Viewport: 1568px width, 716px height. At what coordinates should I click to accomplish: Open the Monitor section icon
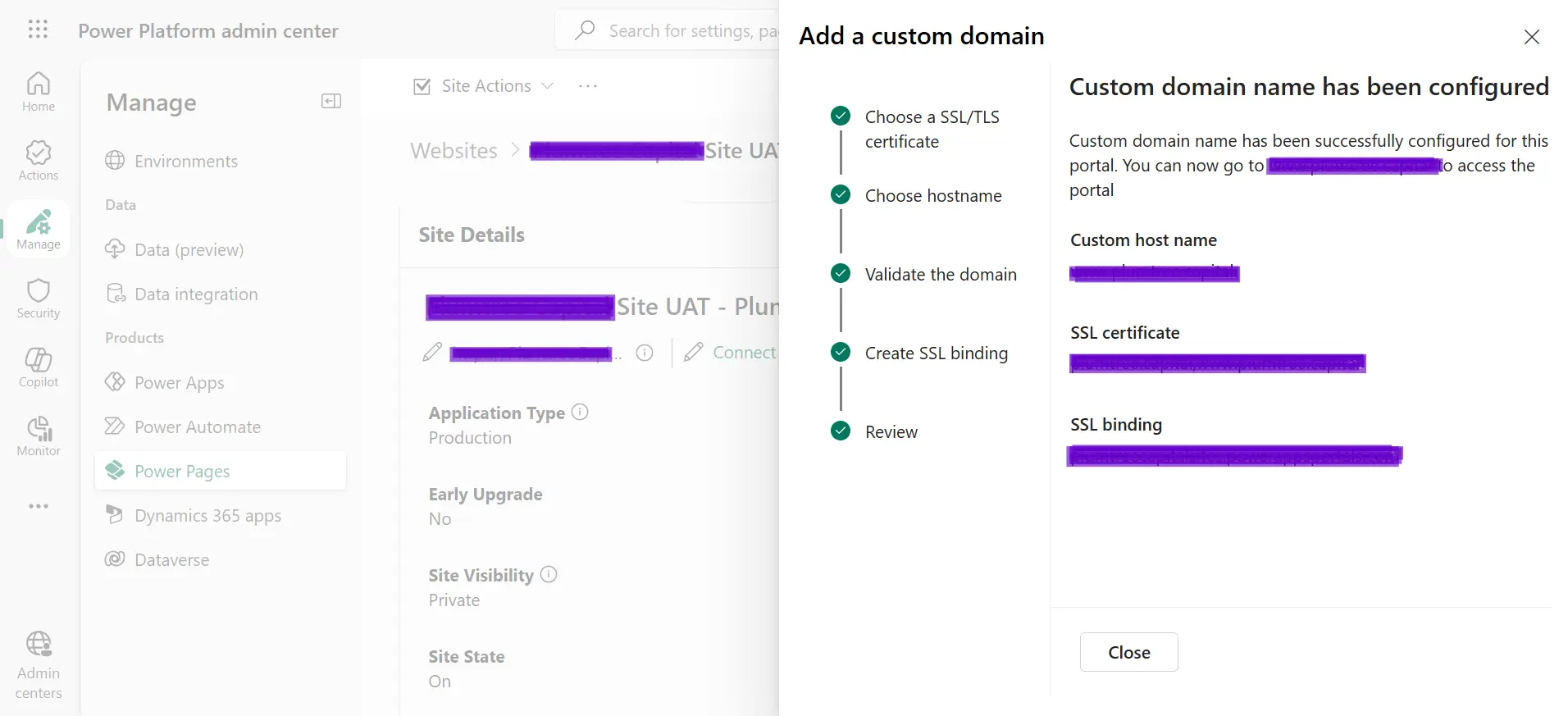(39, 436)
